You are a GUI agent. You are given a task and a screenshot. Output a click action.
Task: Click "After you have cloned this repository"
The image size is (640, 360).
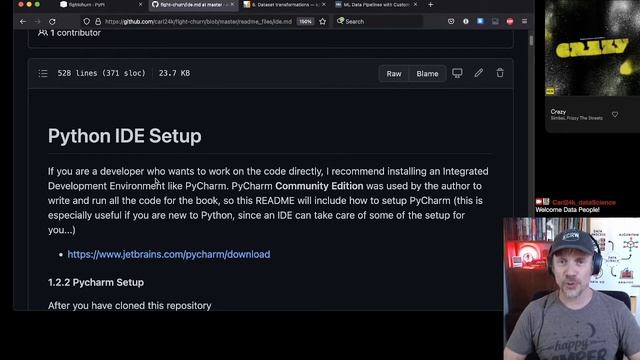click(129, 305)
